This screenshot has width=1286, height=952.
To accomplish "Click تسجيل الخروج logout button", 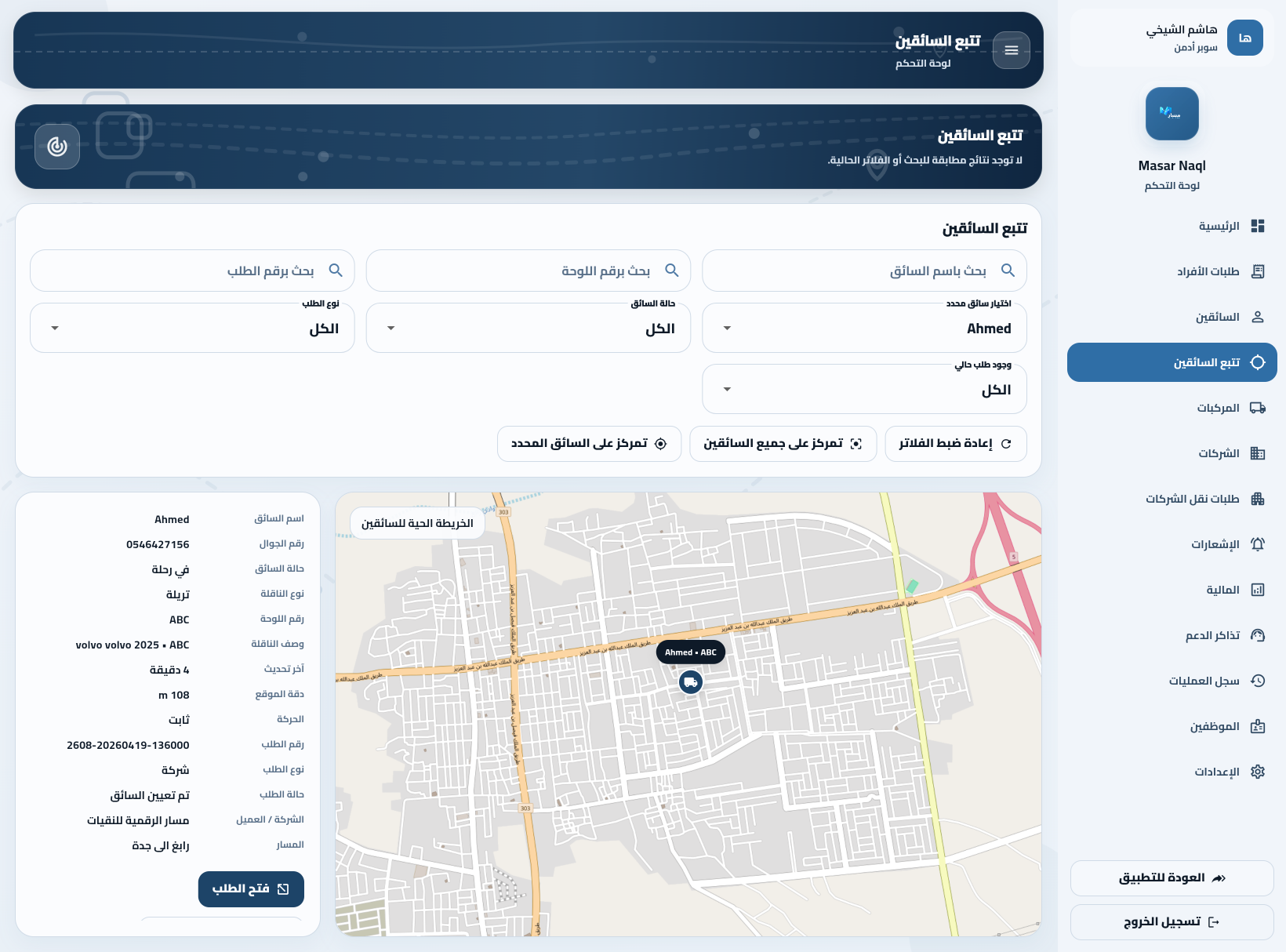I will coord(1172,922).
